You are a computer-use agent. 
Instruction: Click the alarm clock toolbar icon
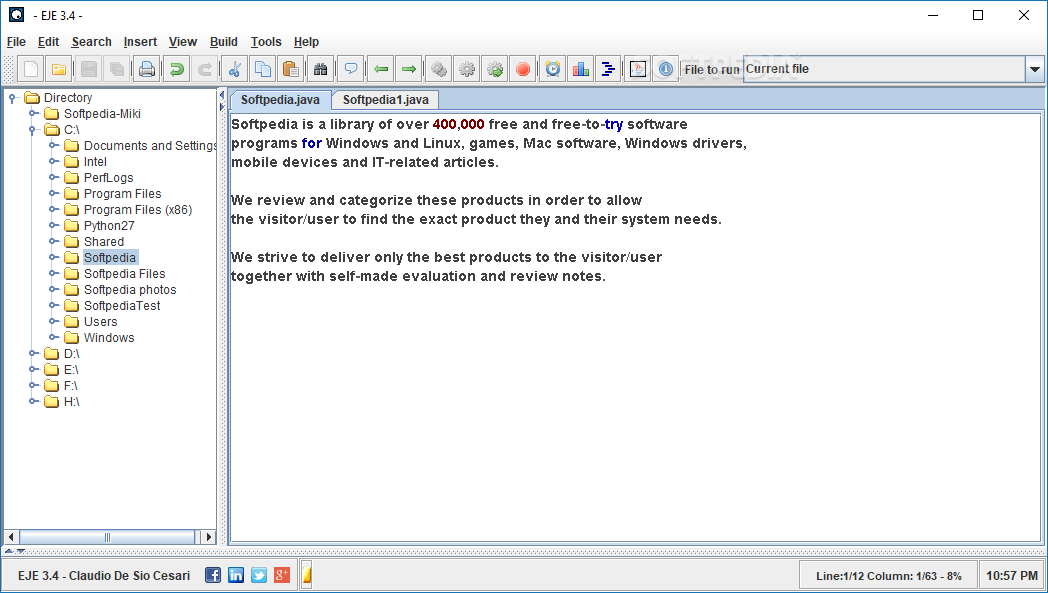(553, 69)
